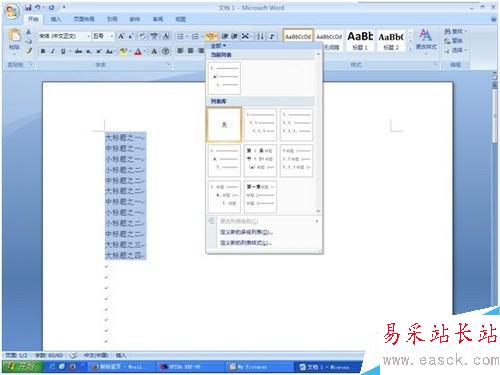This screenshot has width=500, height=375.
Task: Switch to the 邮件 (Mailings) tab
Action: [135, 19]
